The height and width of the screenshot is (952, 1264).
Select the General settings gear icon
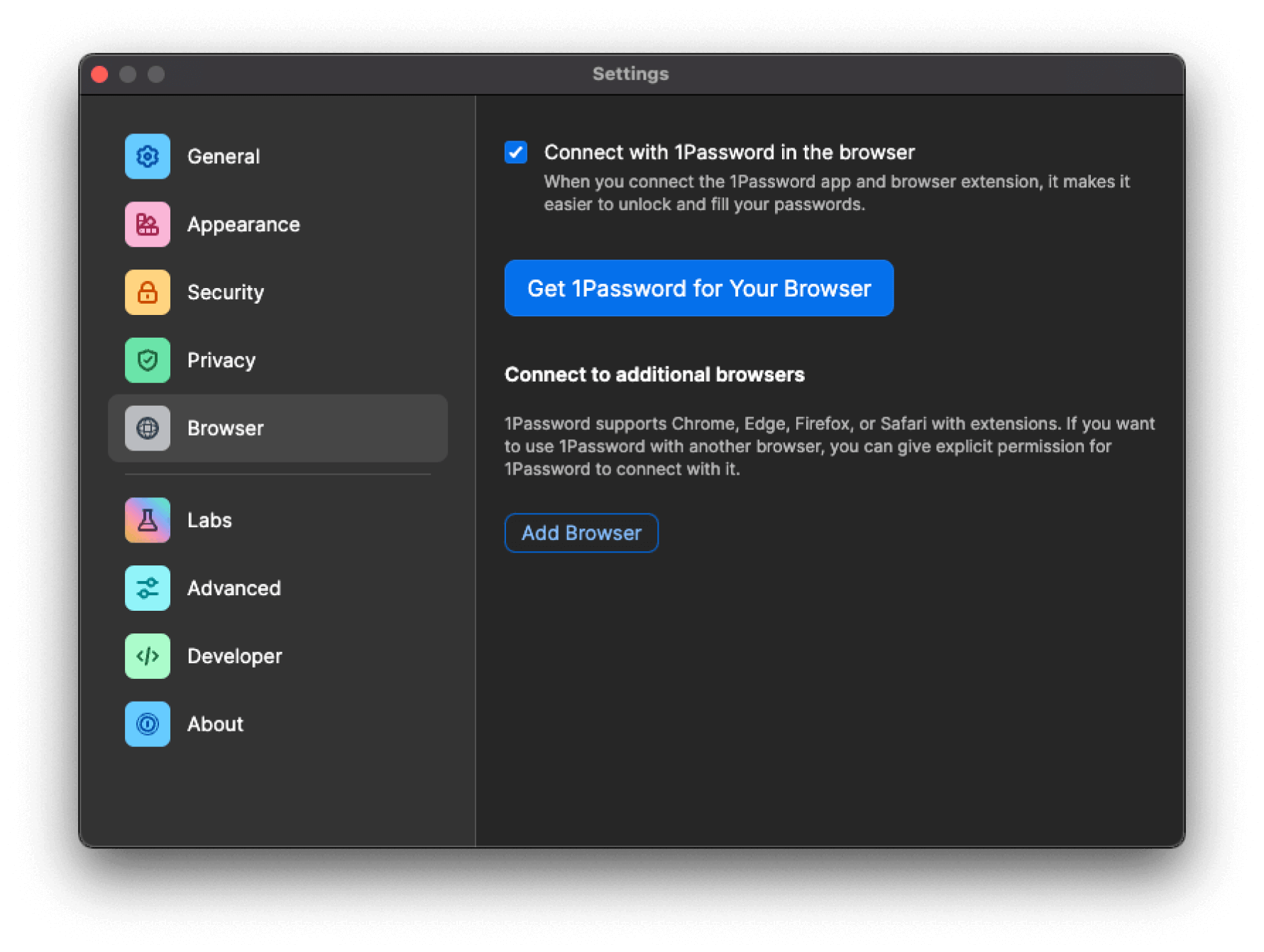(x=147, y=156)
